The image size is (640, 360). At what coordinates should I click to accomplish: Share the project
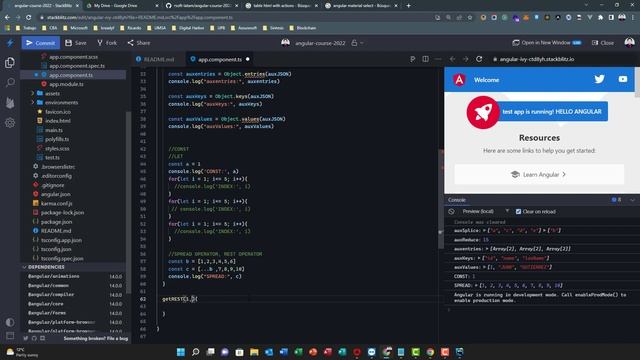(x=139, y=43)
